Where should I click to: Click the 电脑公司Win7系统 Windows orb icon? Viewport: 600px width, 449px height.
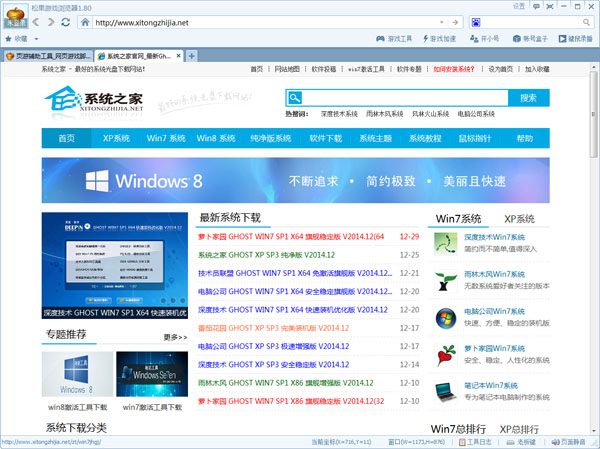pyautogui.click(x=445, y=318)
